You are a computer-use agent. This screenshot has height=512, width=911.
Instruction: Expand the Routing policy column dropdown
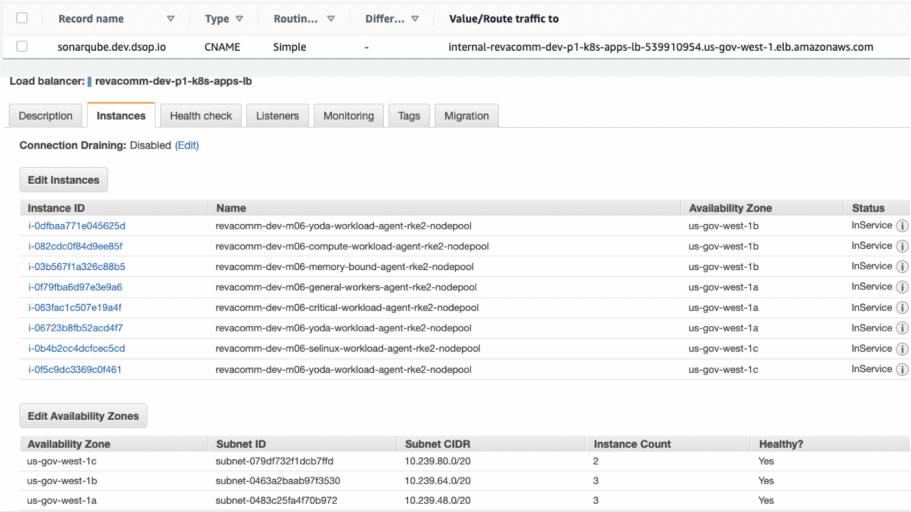coord(331,19)
